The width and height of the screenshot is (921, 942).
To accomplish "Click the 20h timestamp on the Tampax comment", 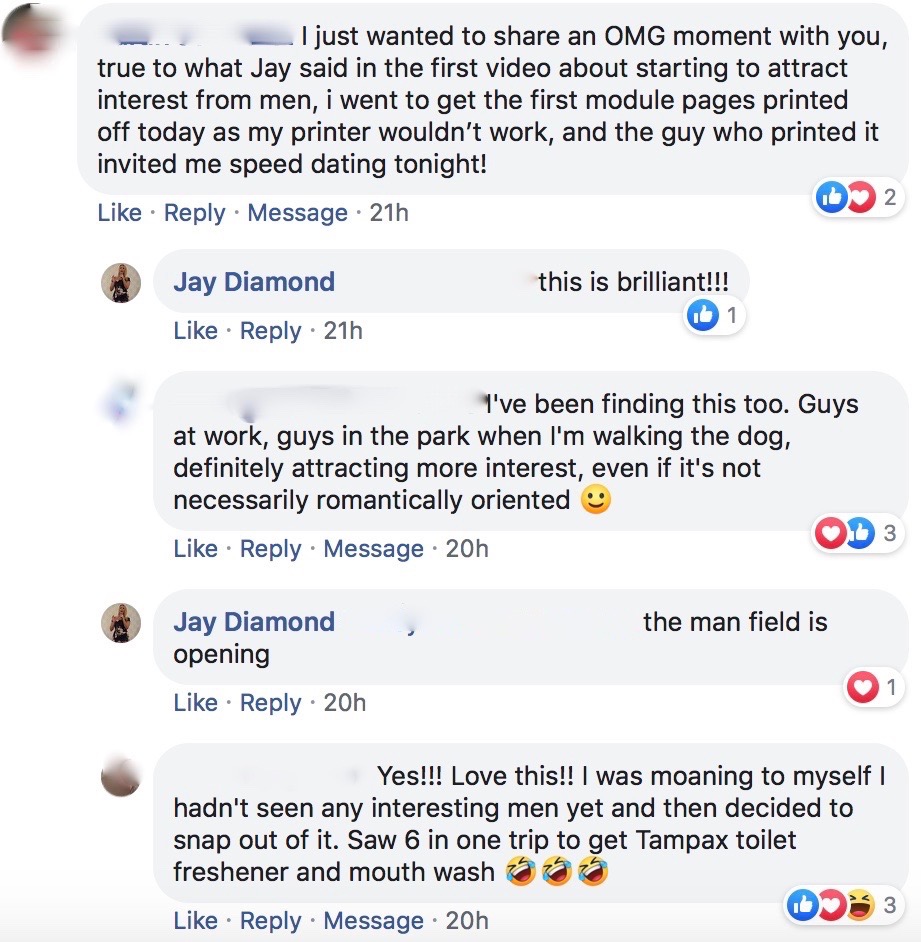I will [x=467, y=920].
